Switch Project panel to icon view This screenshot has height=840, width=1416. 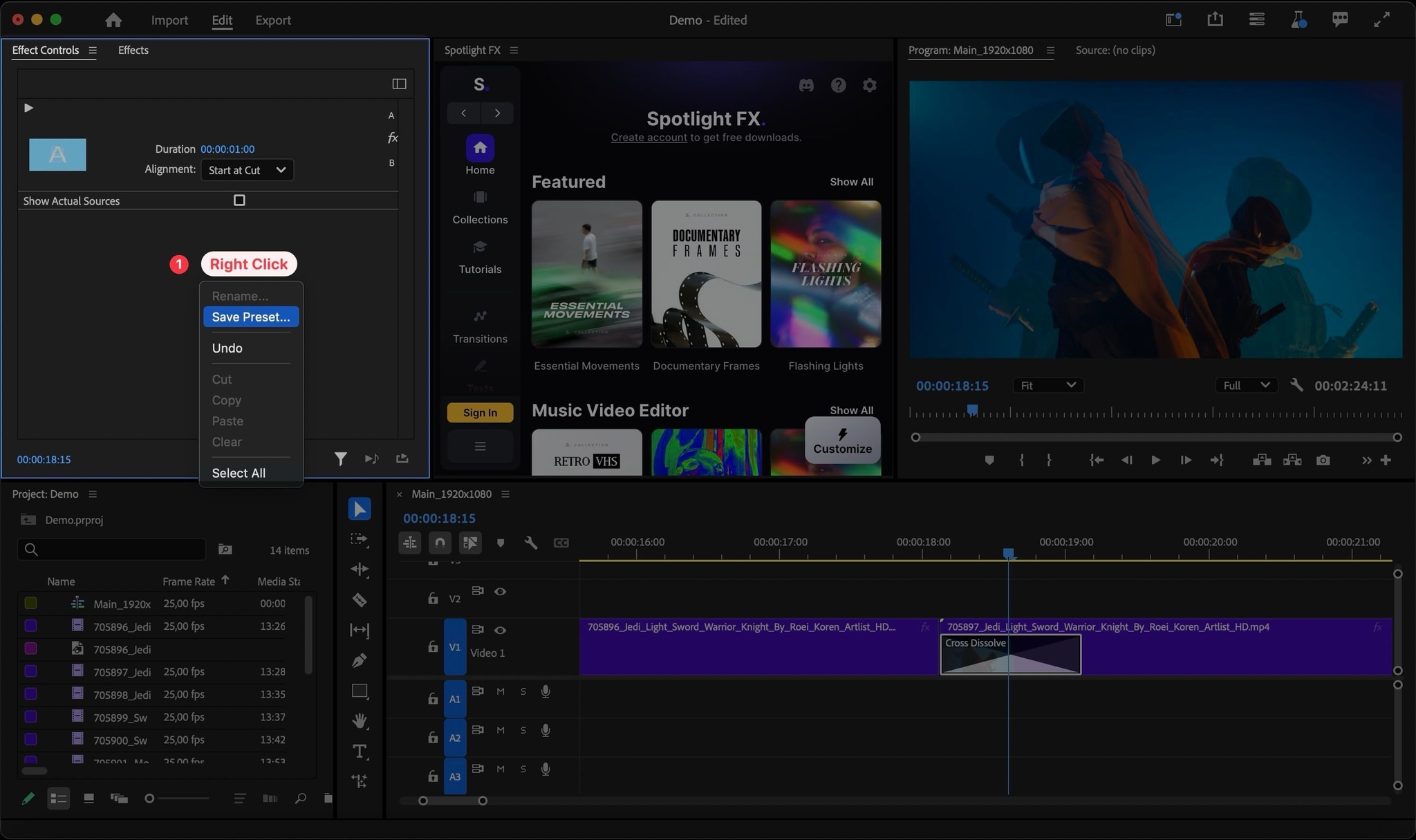pos(88,799)
